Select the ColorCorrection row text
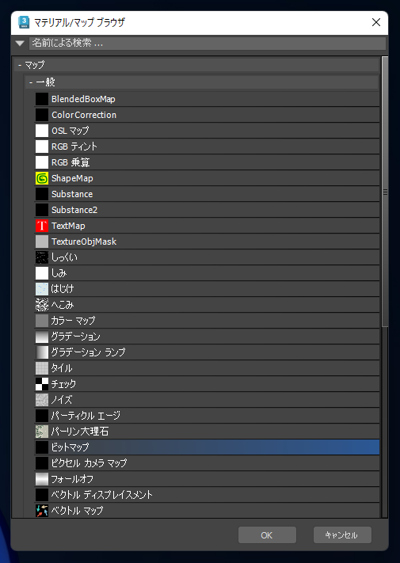 point(84,115)
